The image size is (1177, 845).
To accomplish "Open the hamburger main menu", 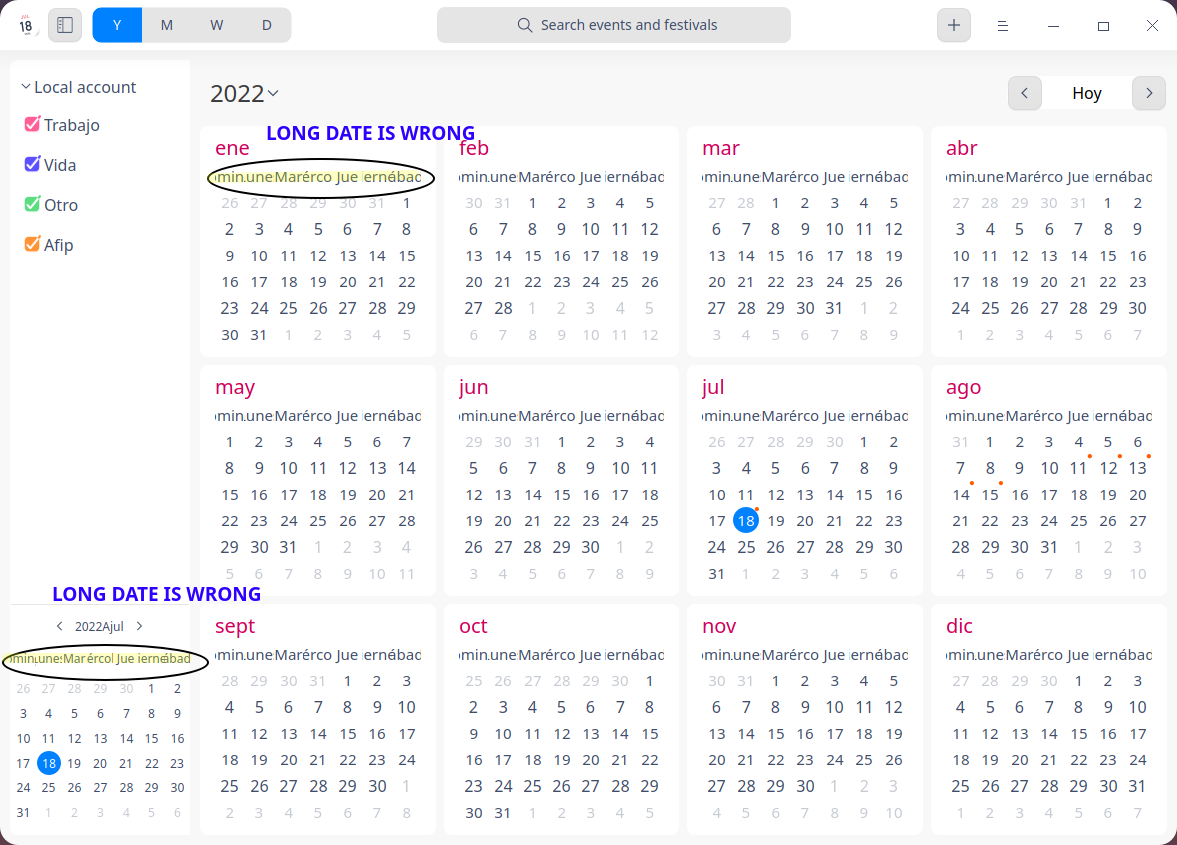I will point(1002,26).
